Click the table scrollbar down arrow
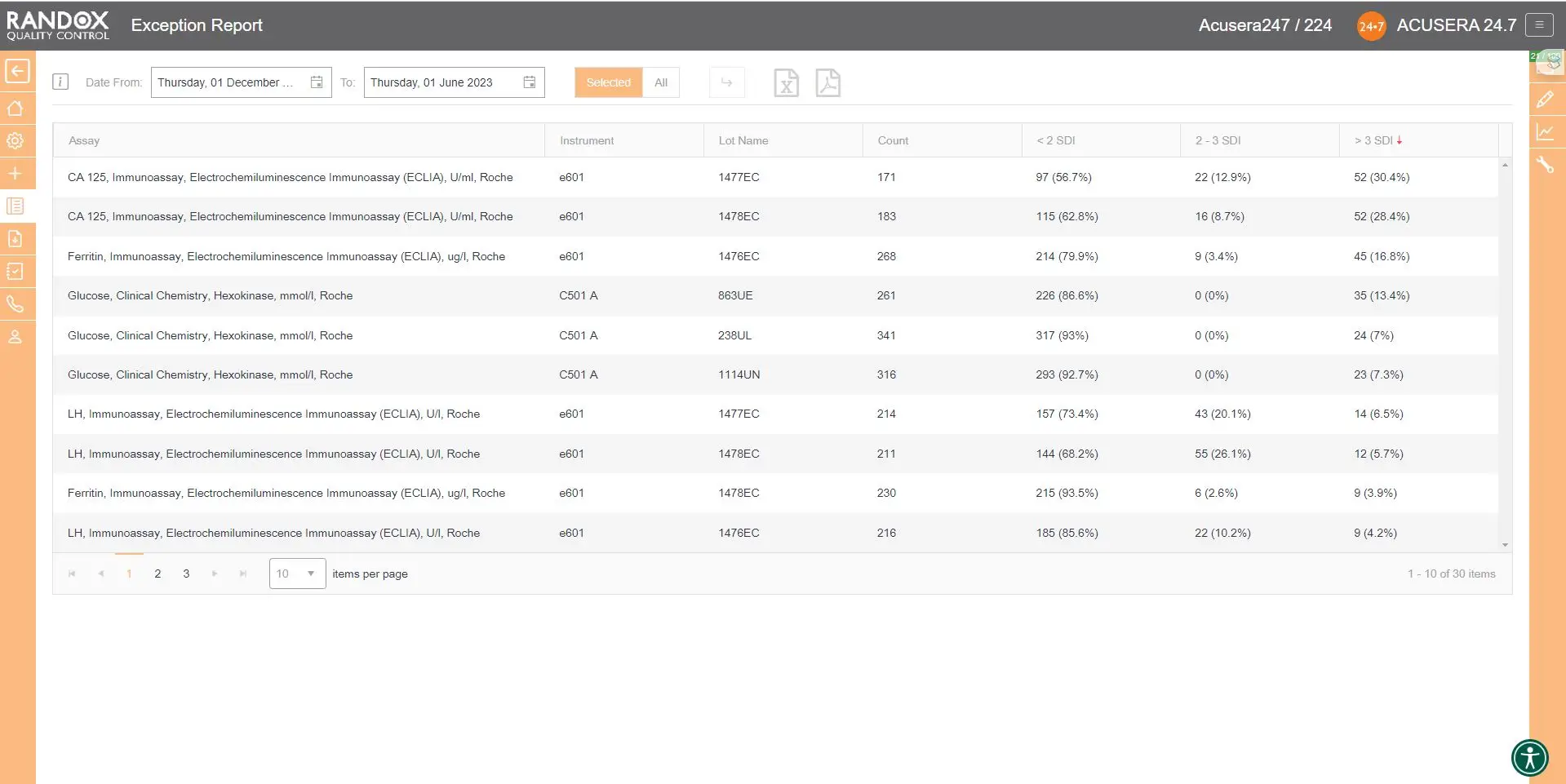 click(1505, 545)
